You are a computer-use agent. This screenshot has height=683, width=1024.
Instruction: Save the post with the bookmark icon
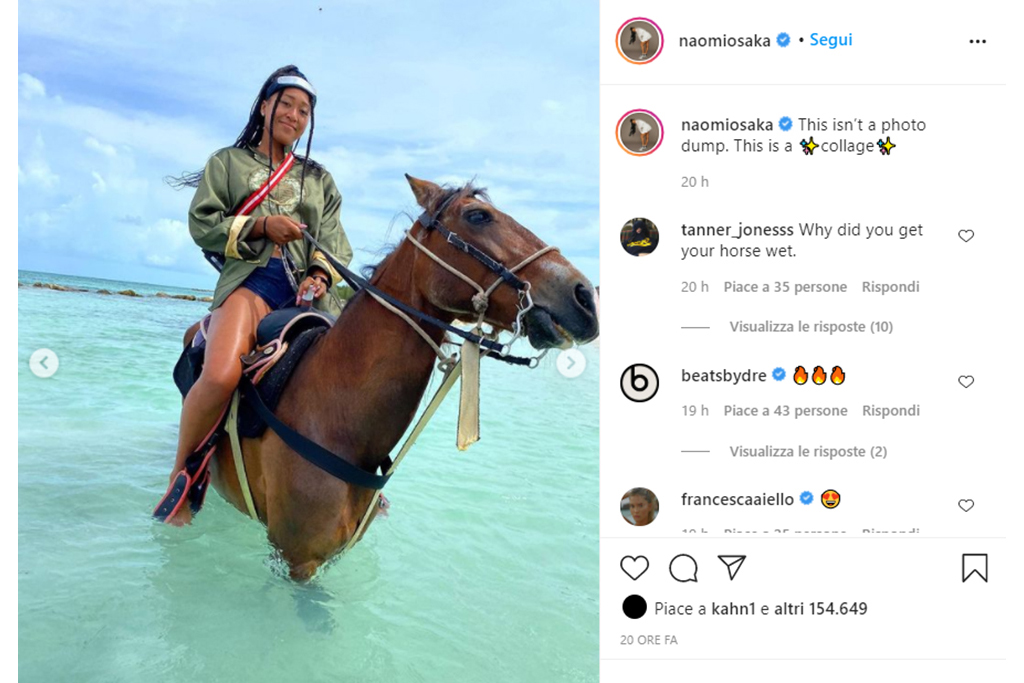tap(974, 568)
